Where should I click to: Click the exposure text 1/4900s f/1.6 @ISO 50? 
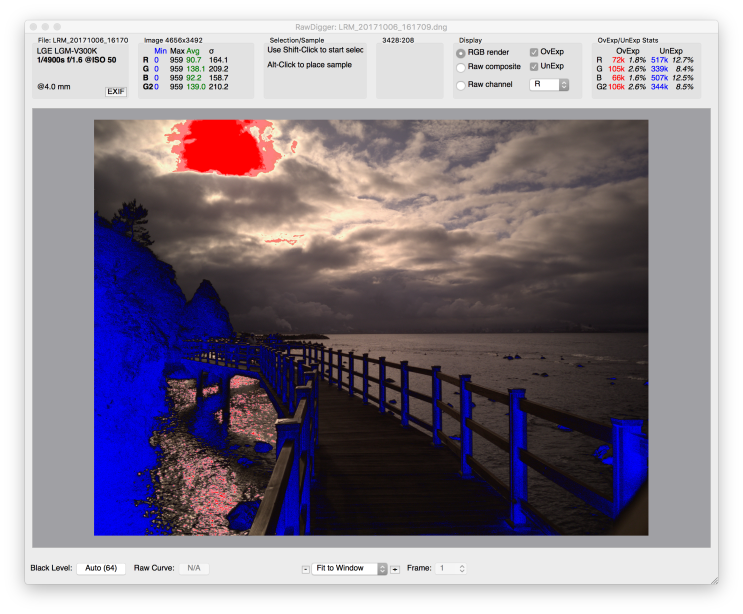(x=76, y=60)
